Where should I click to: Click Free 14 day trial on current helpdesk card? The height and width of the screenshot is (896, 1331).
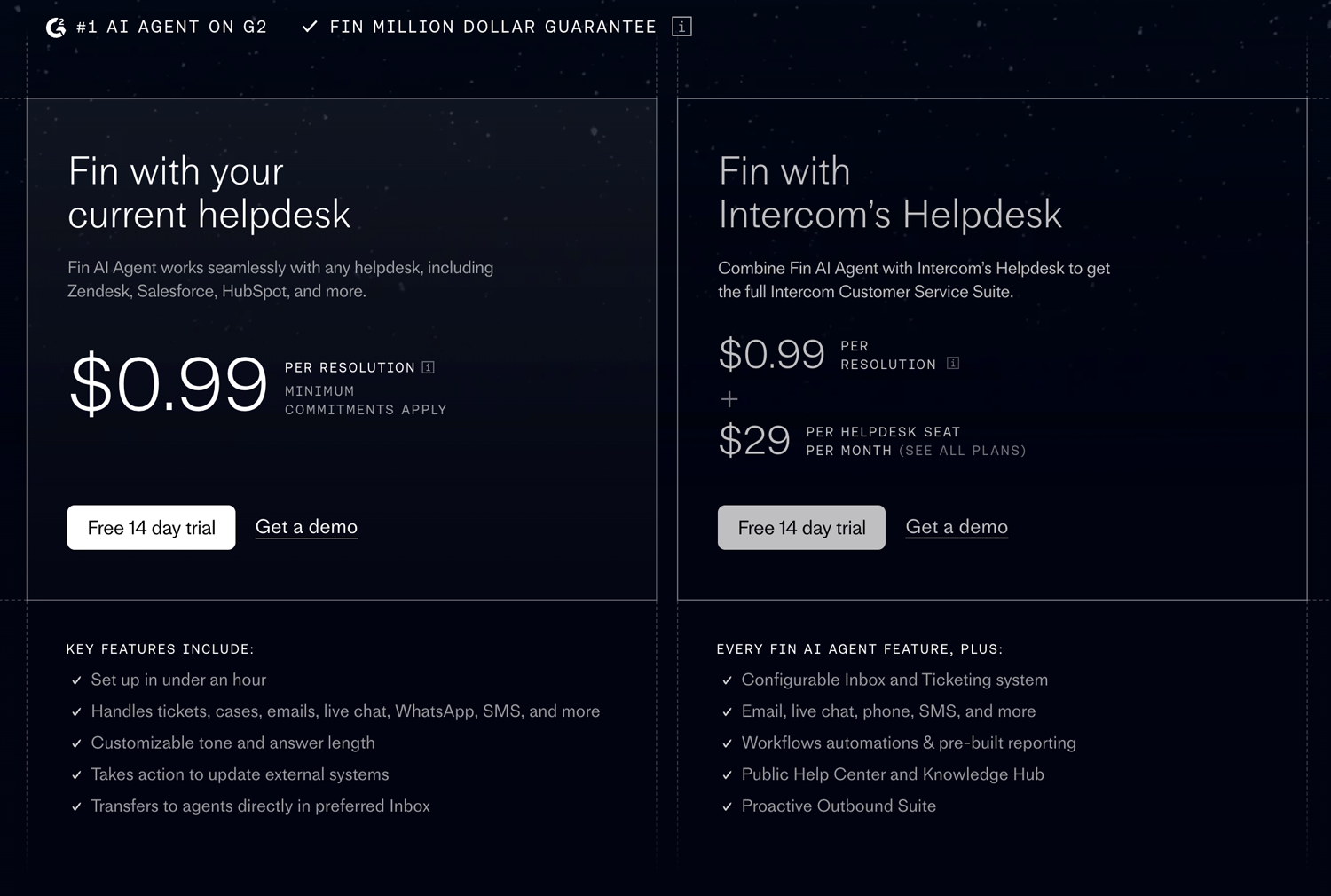pyautogui.click(x=150, y=527)
